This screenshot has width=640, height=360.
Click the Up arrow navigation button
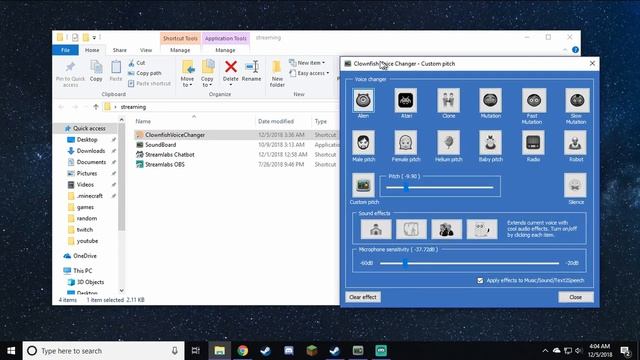[96, 107]
